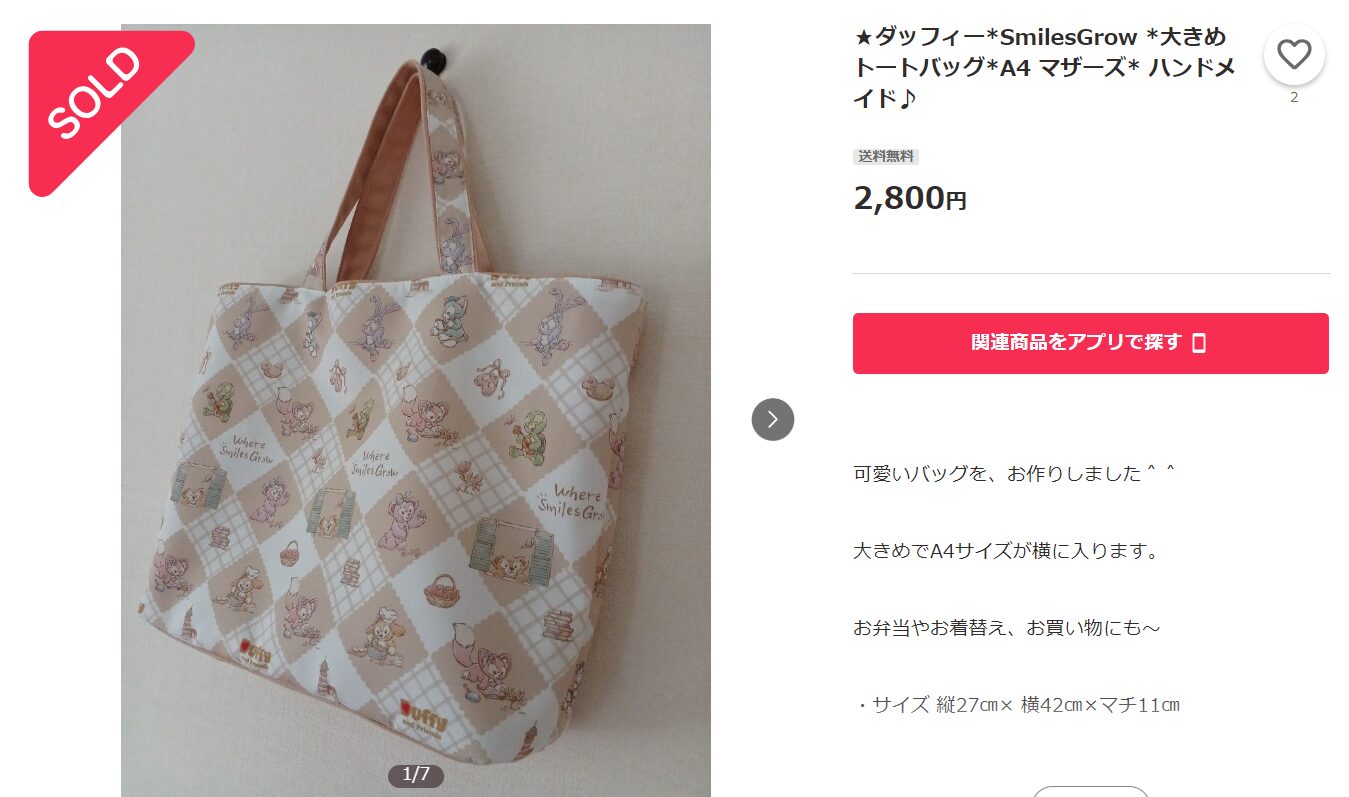The height and width of the screenshot is (797, 1349).
Task: Click the partially visible rounded button below description
Action: (1090, 791)
